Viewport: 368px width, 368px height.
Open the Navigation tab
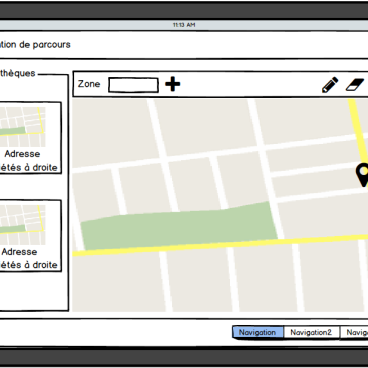pos(258,332)
